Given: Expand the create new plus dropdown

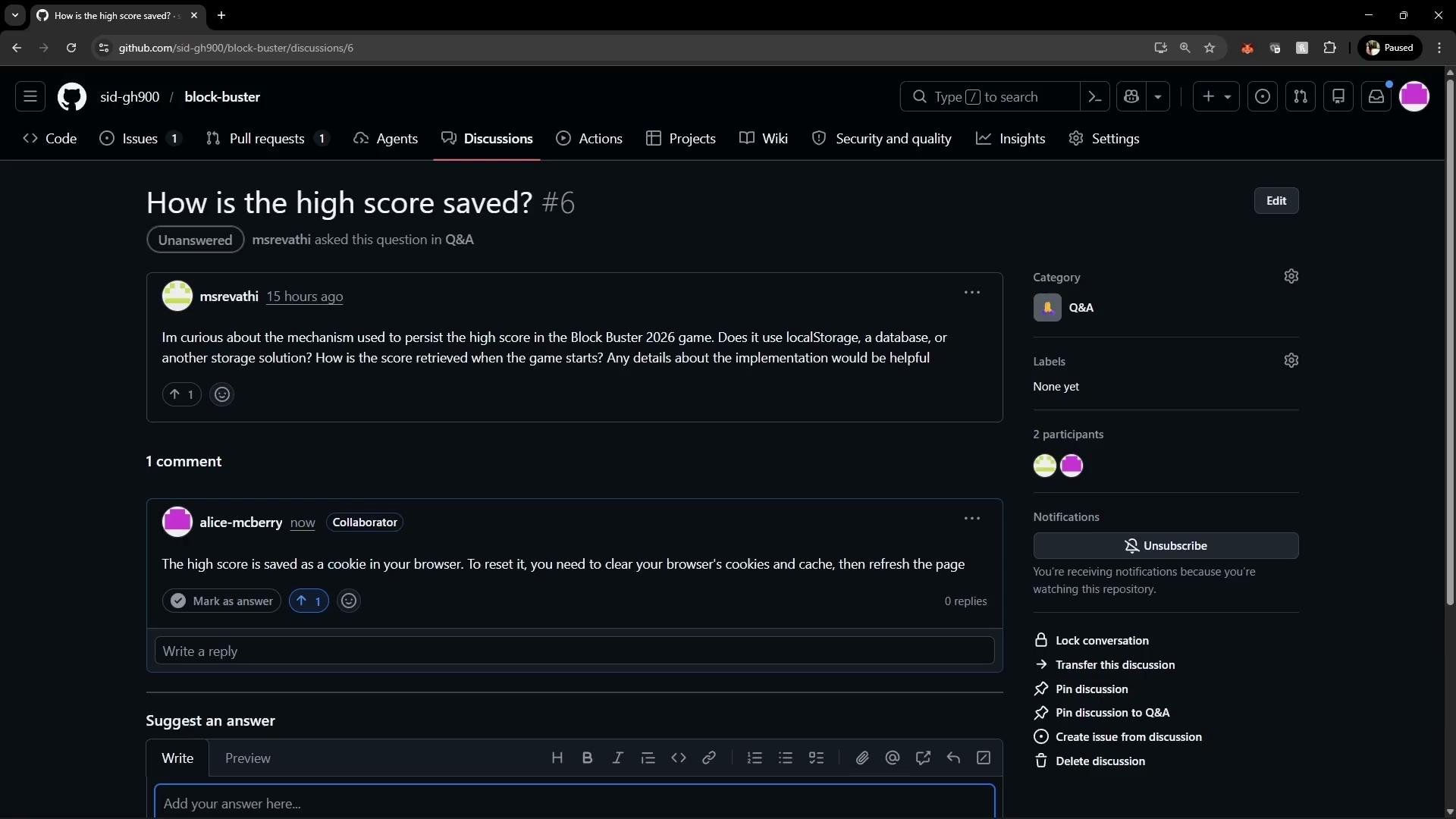Looking at the screenshot, I should point(1216,96).
